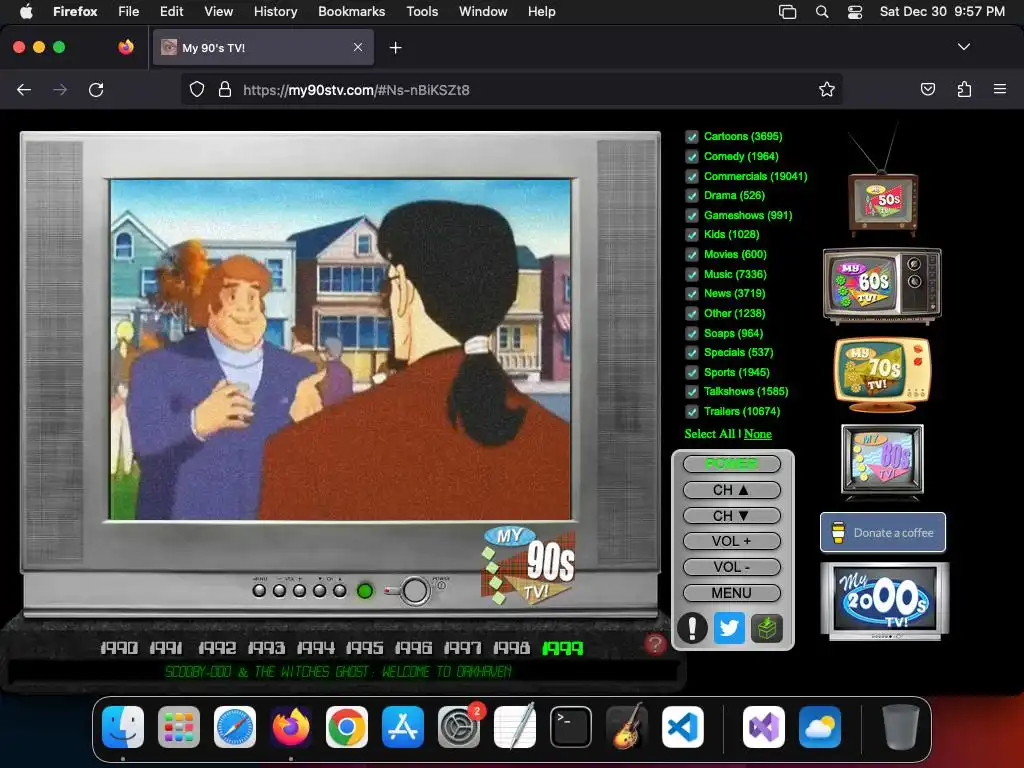
Task: Click the Donate a coffee button
Action: [883, 532]
